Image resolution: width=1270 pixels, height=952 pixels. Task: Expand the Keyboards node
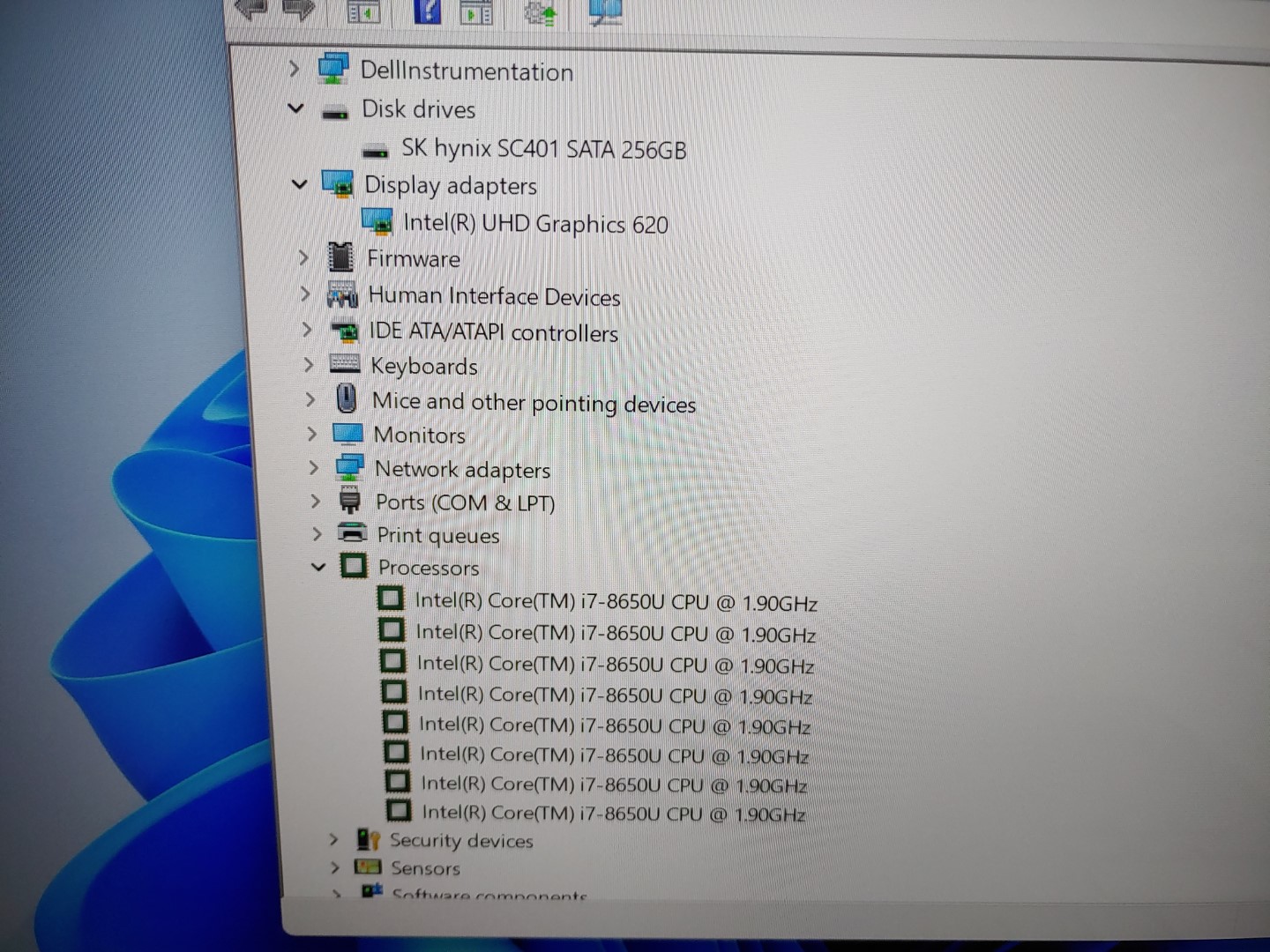coord(308,363)
